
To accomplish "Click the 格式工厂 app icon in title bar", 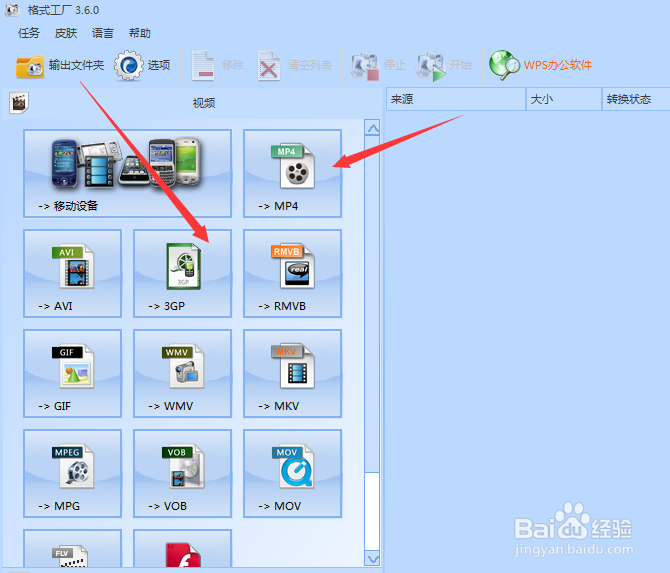I will [12, 9].
